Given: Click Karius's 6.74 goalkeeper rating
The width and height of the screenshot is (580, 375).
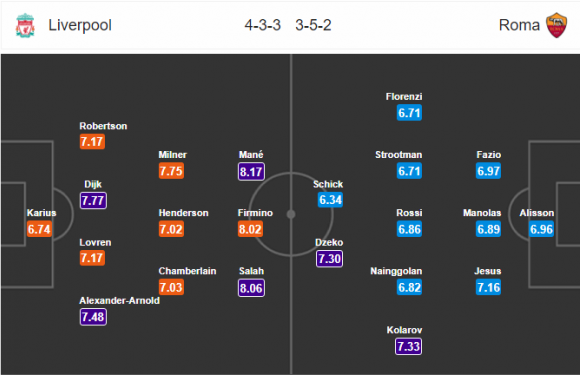Looking at the screenshot, I should (x=39, y=229).
